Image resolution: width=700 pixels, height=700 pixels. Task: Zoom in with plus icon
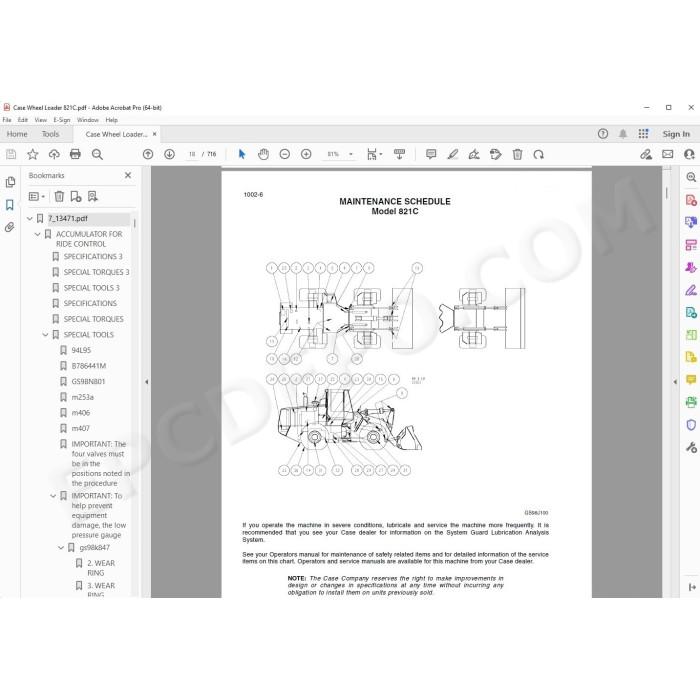click(x=306, y=154)
